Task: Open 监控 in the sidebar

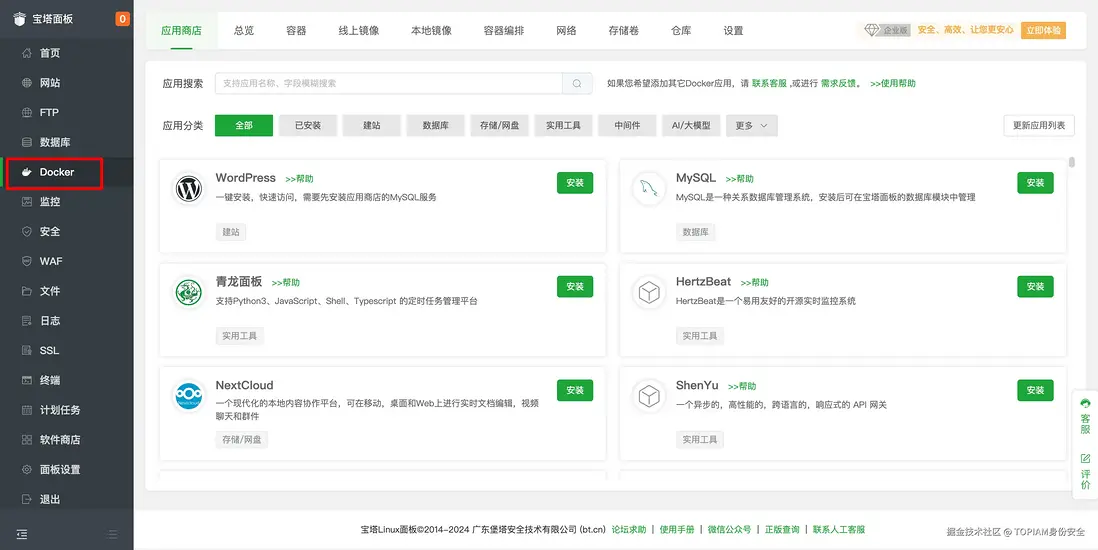Action: point(49,202)
